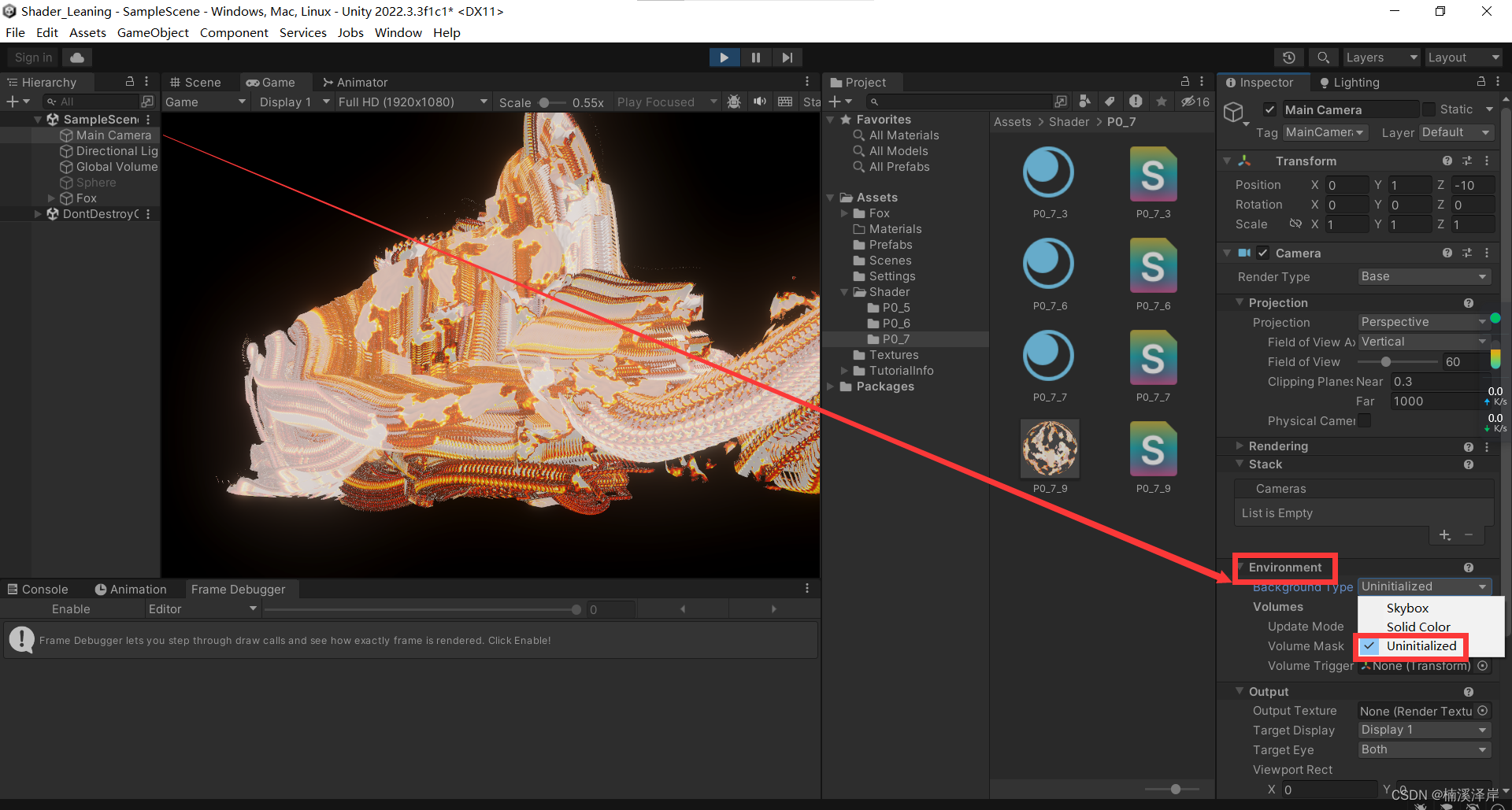The width and height of the screenshot is (1512, 810).
Task: Click the Game view shortcuts keyboard icon
Action: [x=785, y=102]
